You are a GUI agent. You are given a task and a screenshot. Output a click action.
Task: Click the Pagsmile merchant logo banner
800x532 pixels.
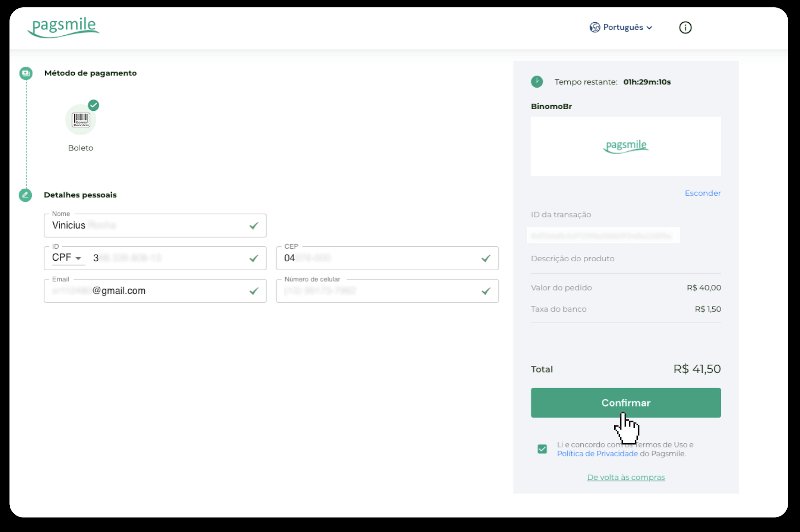(x=625, y=146)
